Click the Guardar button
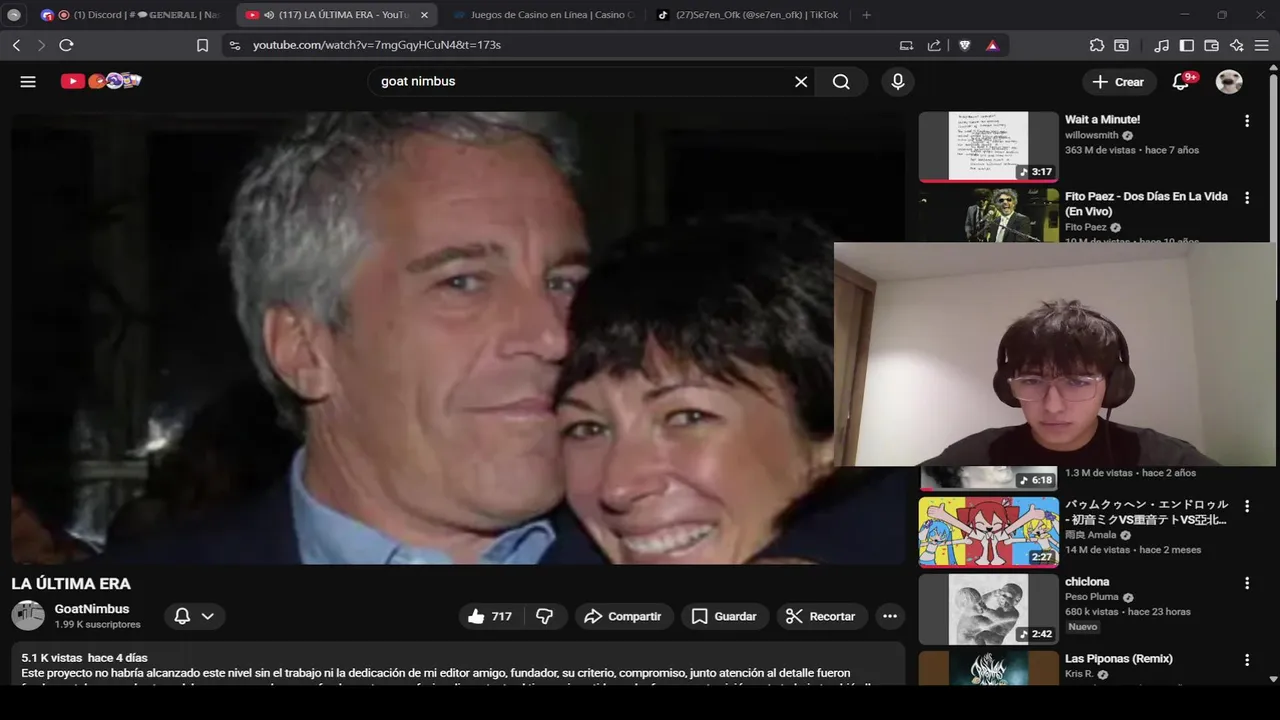 point(725,616)
